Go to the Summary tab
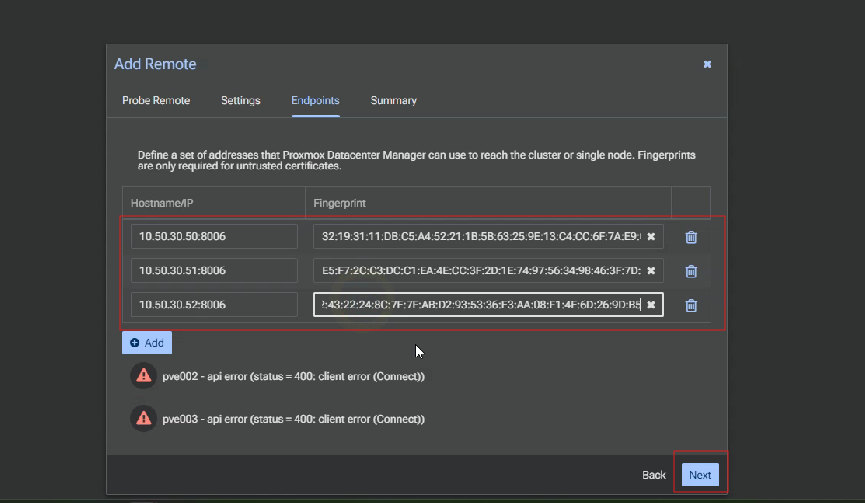Viewport: 865px width, 503px height. [393, 100]
